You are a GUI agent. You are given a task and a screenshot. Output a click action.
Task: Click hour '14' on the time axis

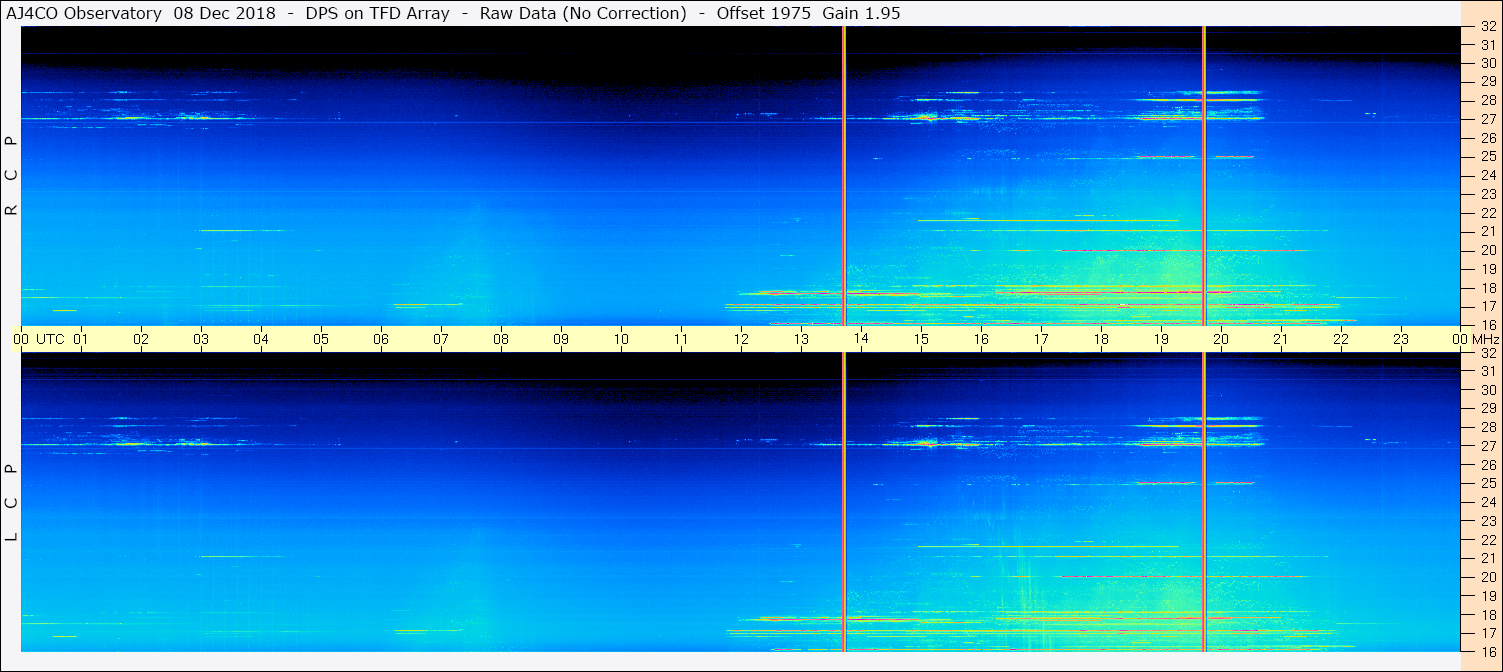point(861,339)
